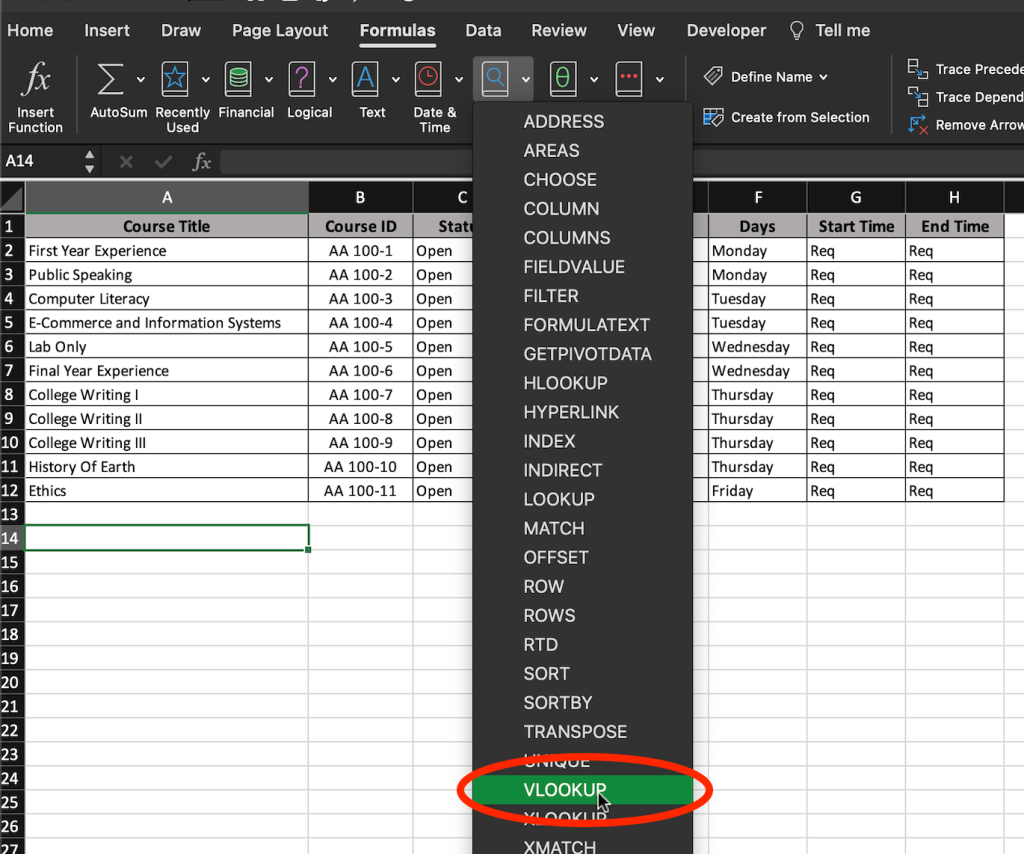The height and width of the screenshot is (854, 1024).
Task: Expand the Date & Time dropdown arrow
Action: click(x=459, y=80)
